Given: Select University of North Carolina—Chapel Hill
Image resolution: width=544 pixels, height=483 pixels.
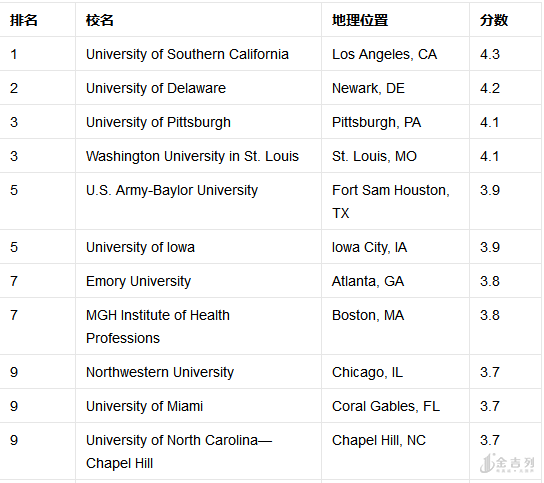Looking at the screenshot, I should coord(179,451).
